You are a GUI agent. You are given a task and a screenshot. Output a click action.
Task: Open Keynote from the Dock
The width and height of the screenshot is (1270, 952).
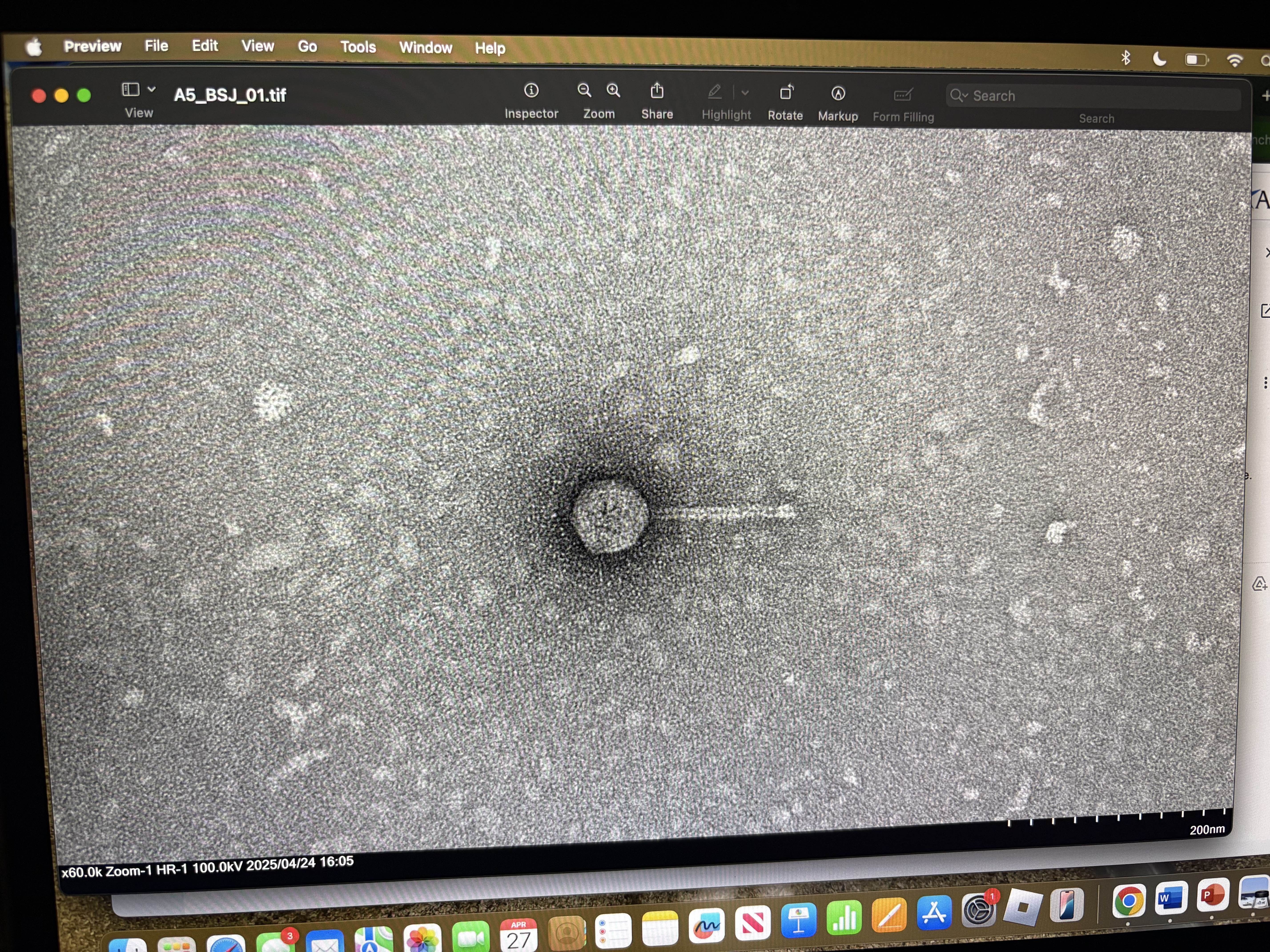click(x=799, y=920)
